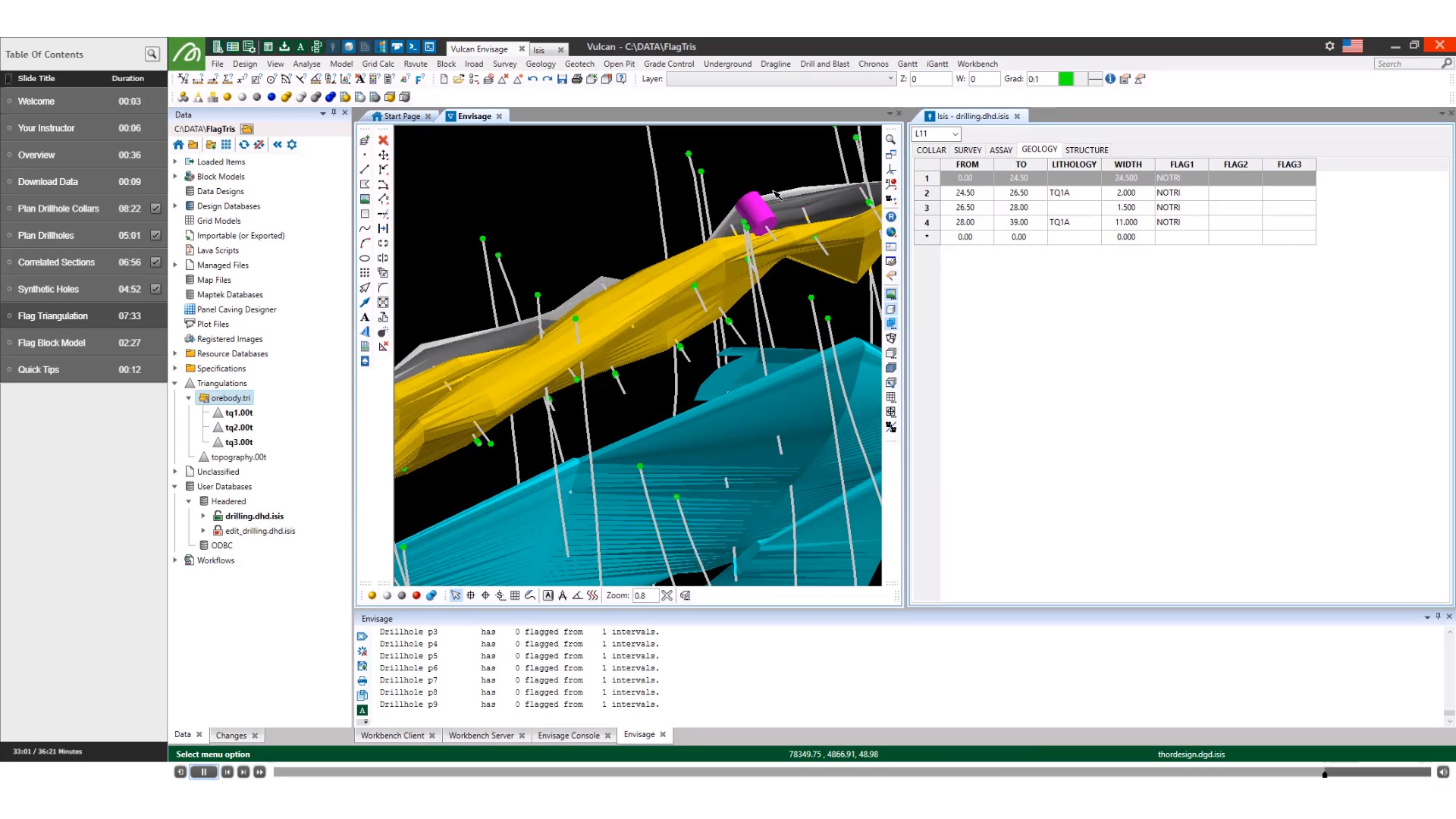Toggle the Synthetic Holes checkbox

(155, 288)
